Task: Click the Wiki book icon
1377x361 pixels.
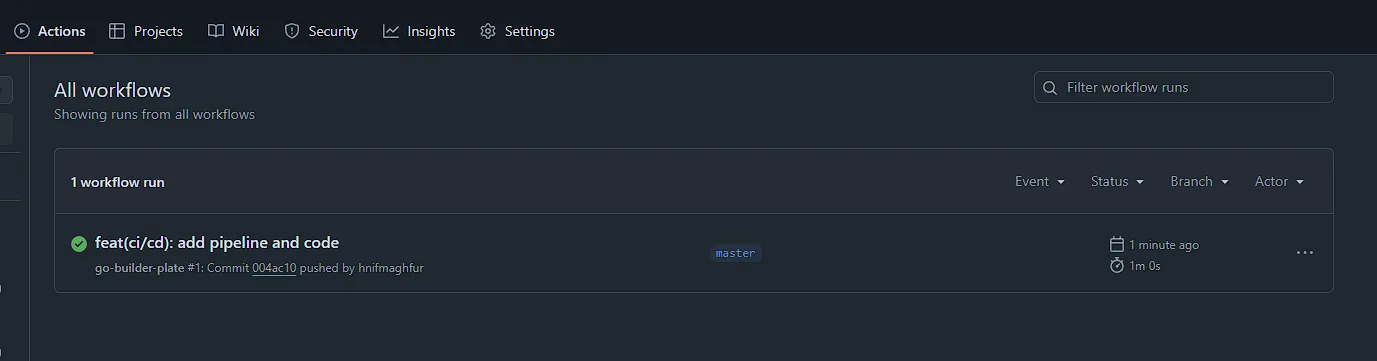Action: pyautogui.click(x=216, y=31)
